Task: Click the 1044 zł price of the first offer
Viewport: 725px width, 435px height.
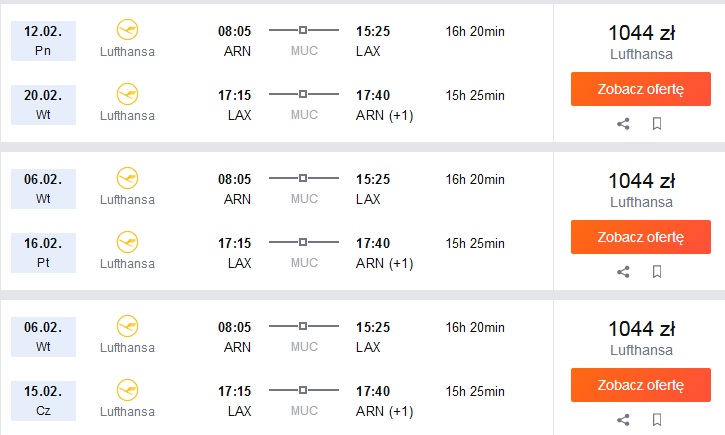Action: (x=641, y=33)
